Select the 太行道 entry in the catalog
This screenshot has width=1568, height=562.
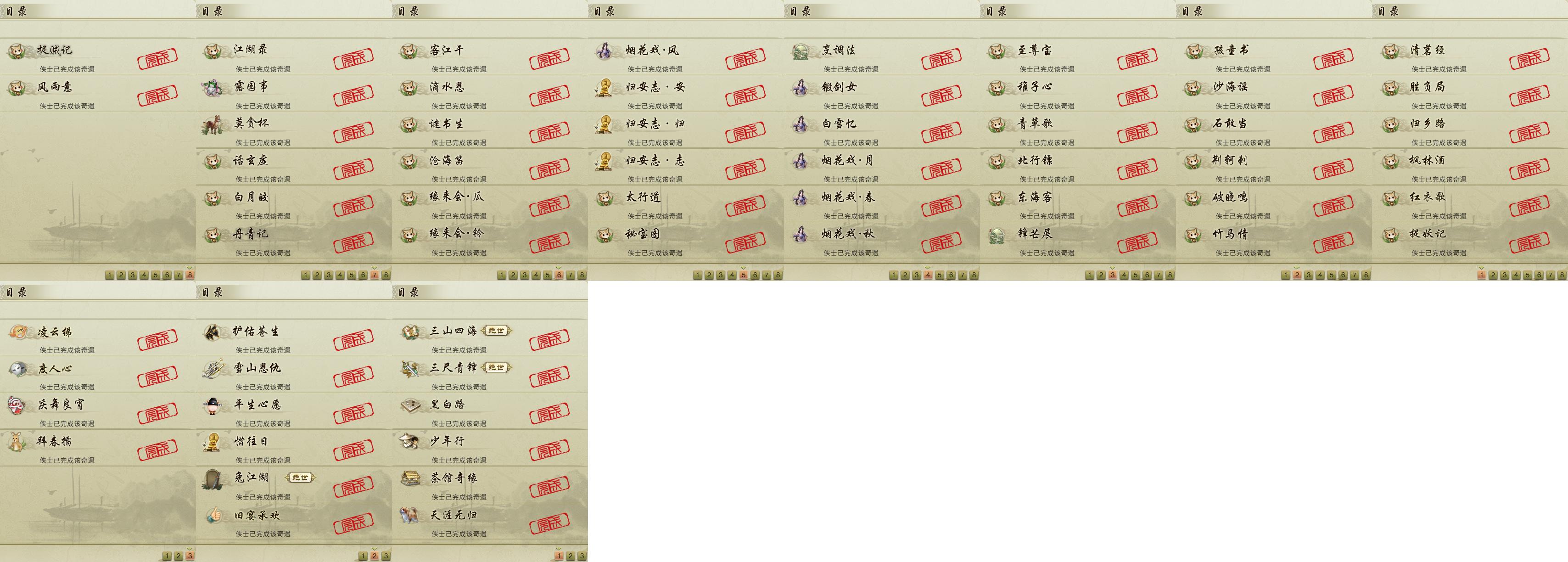click(x=686, y=203)
